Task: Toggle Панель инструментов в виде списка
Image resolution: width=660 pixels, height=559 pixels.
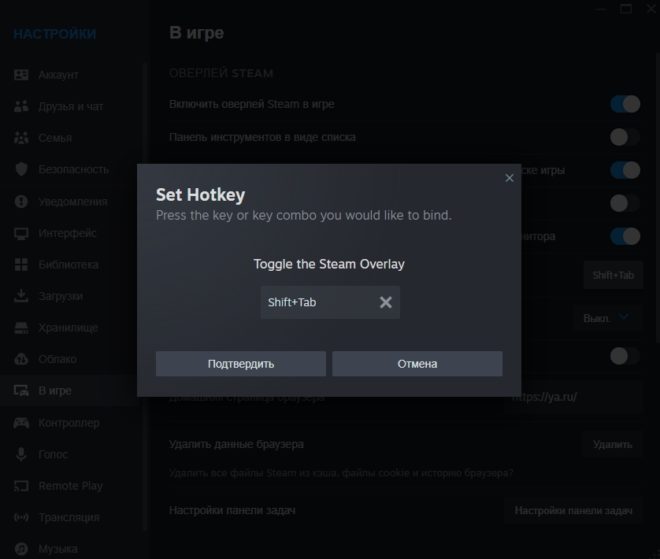Action: point(625,137)
